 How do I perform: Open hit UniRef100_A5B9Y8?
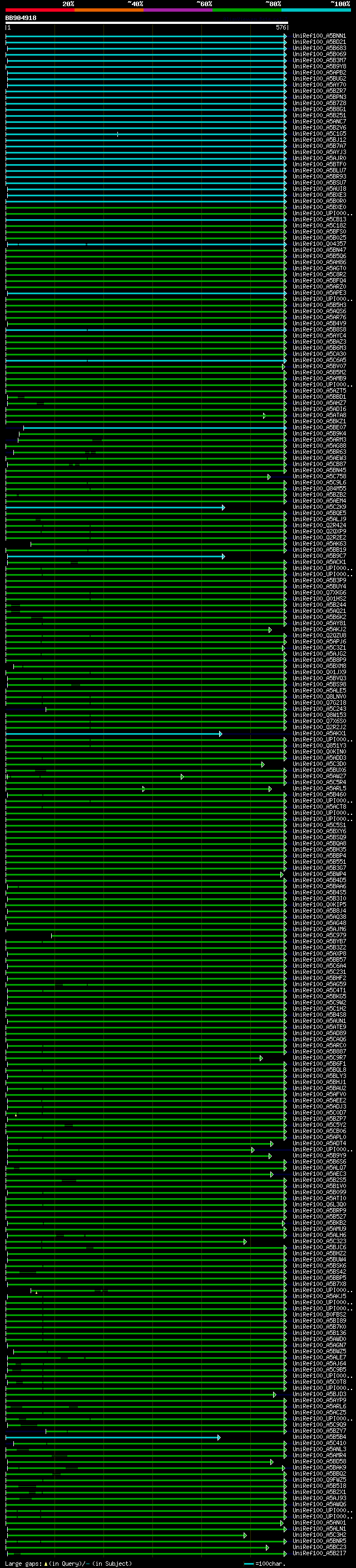pyautogui.click(x=319, y=66)
